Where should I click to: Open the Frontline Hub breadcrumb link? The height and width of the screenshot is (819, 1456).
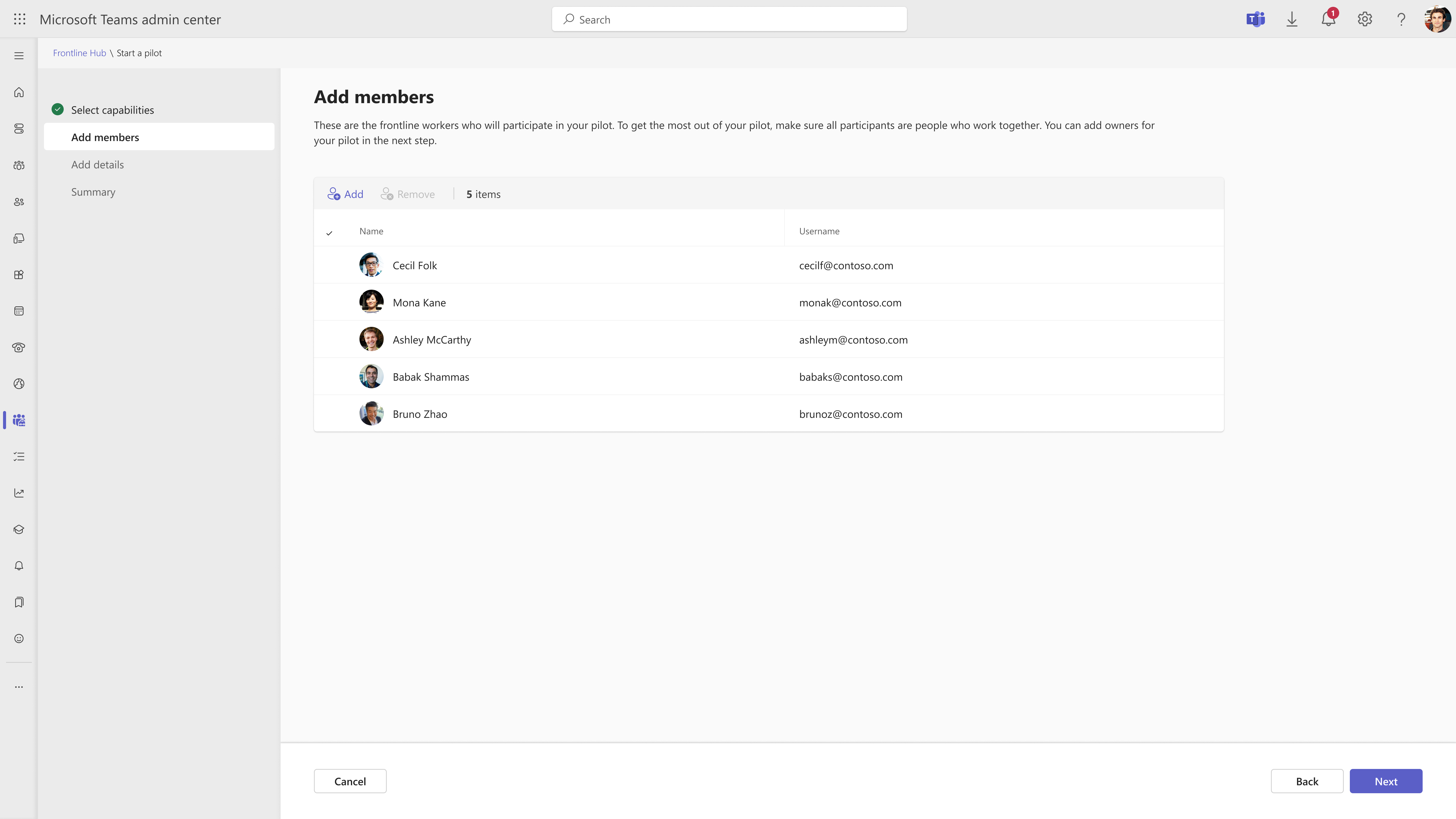click(x=79, y=53)
